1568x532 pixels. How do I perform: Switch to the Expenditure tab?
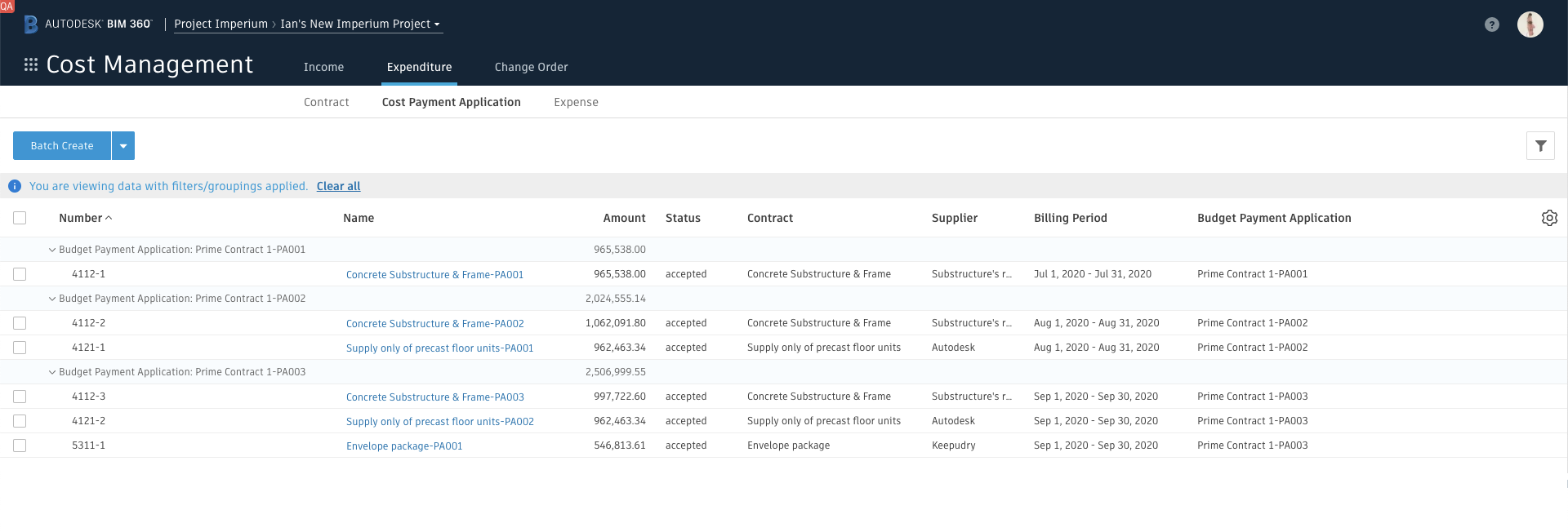point(419,67)
